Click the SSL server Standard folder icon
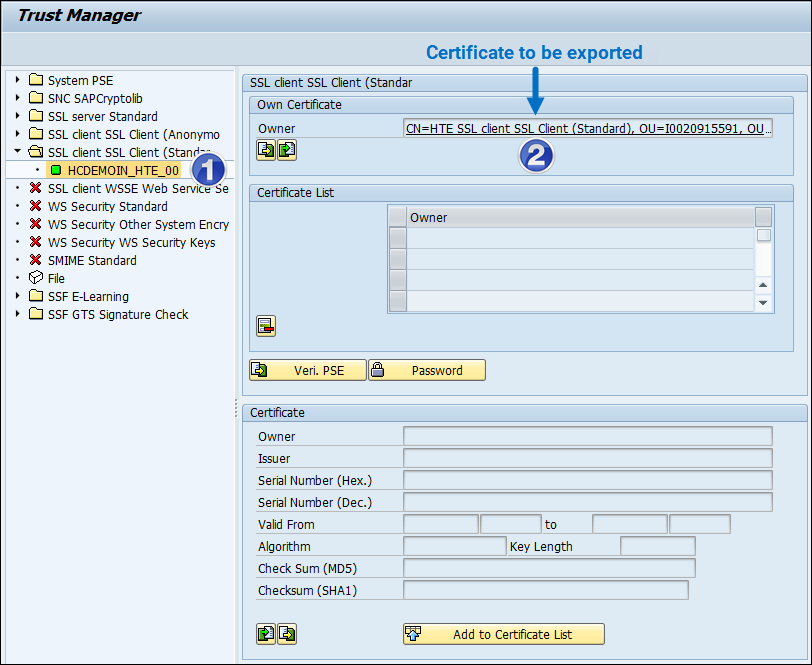812x665 pixels. click(36, 116)
